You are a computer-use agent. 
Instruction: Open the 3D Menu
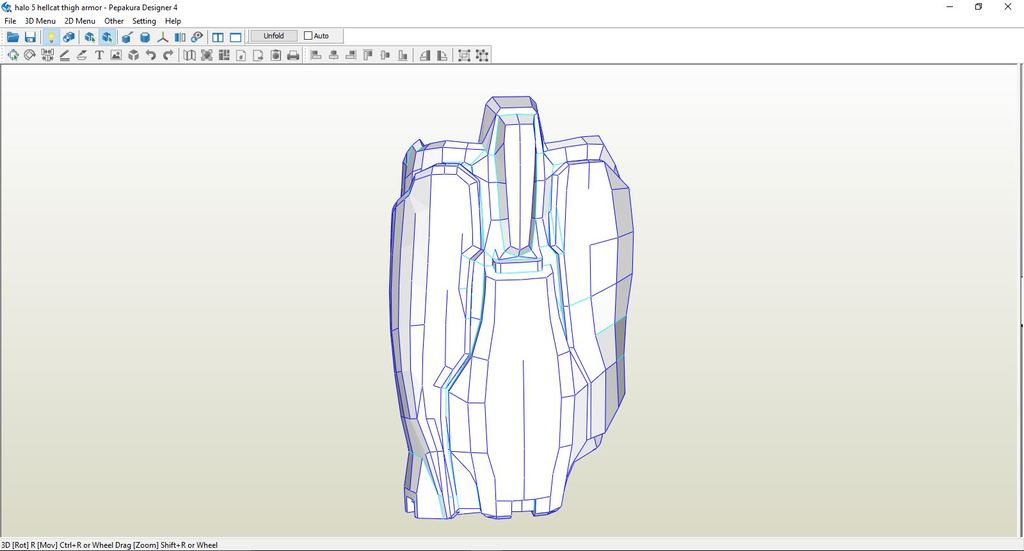(x=40, y=21)
